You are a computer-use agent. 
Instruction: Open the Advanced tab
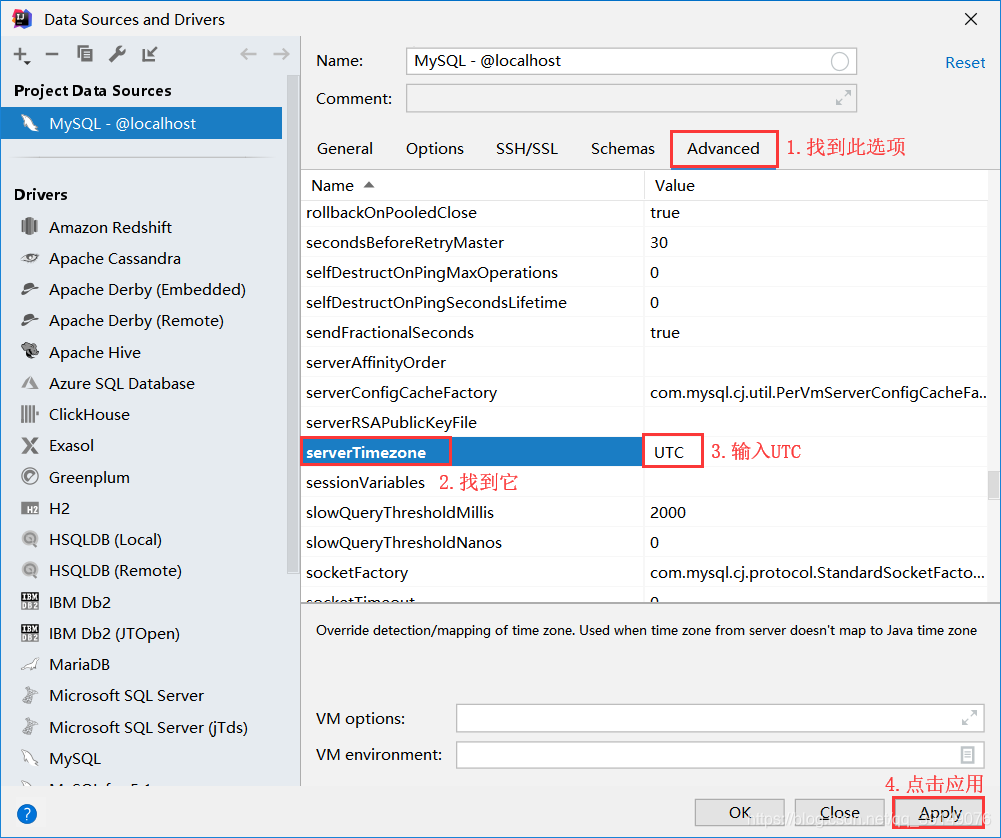coord(723,149)
